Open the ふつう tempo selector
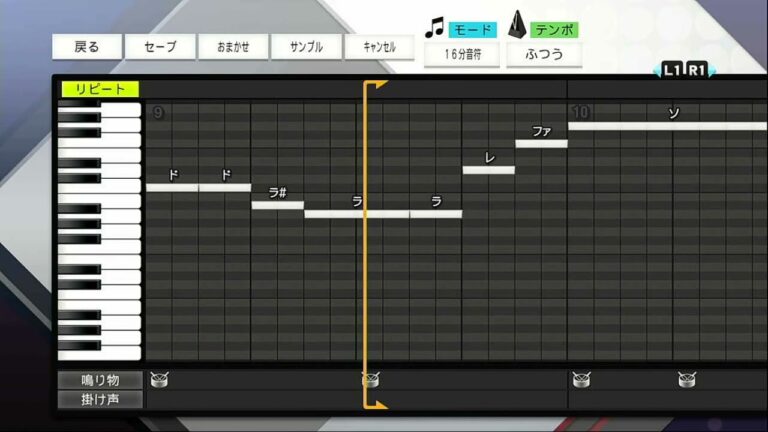The image size is (768, 432). (x=544, y=55)
